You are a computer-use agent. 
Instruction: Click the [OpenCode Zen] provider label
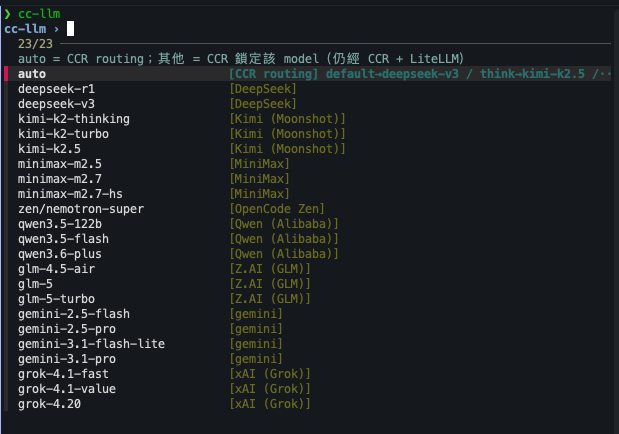click(277, 209)
